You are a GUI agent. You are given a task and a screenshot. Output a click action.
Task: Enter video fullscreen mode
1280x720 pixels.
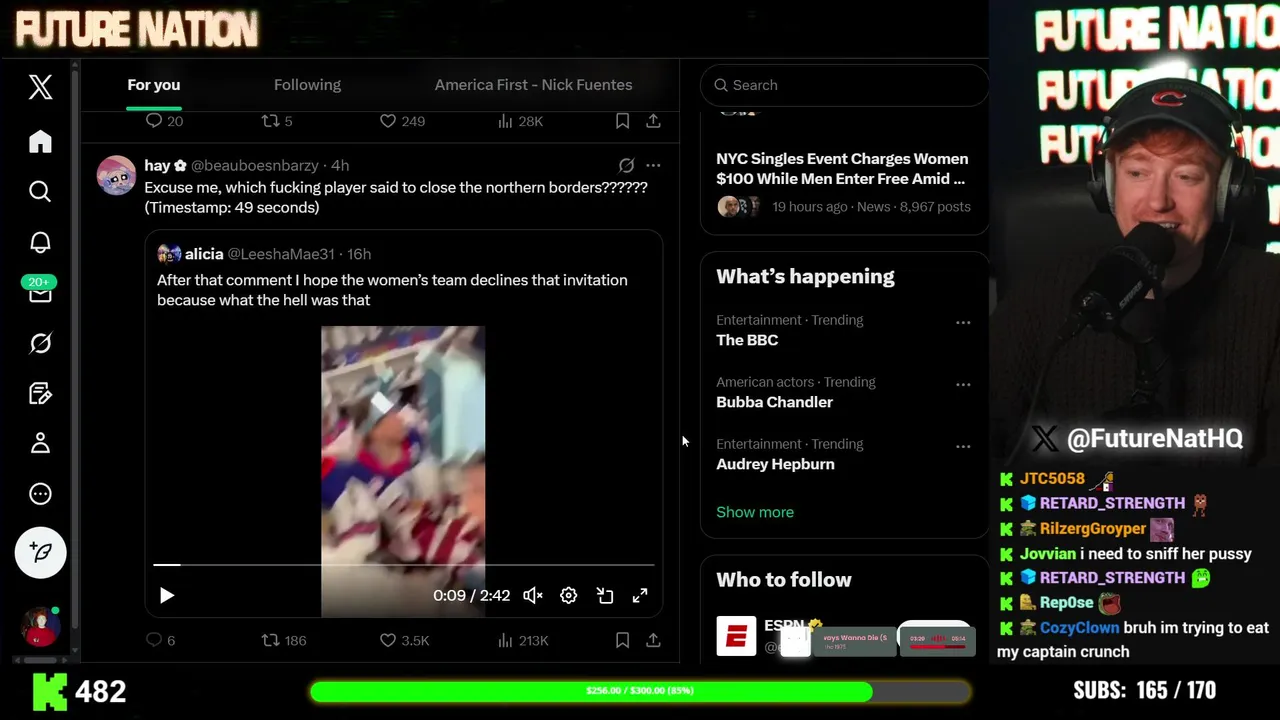click(x=640, y=595)
